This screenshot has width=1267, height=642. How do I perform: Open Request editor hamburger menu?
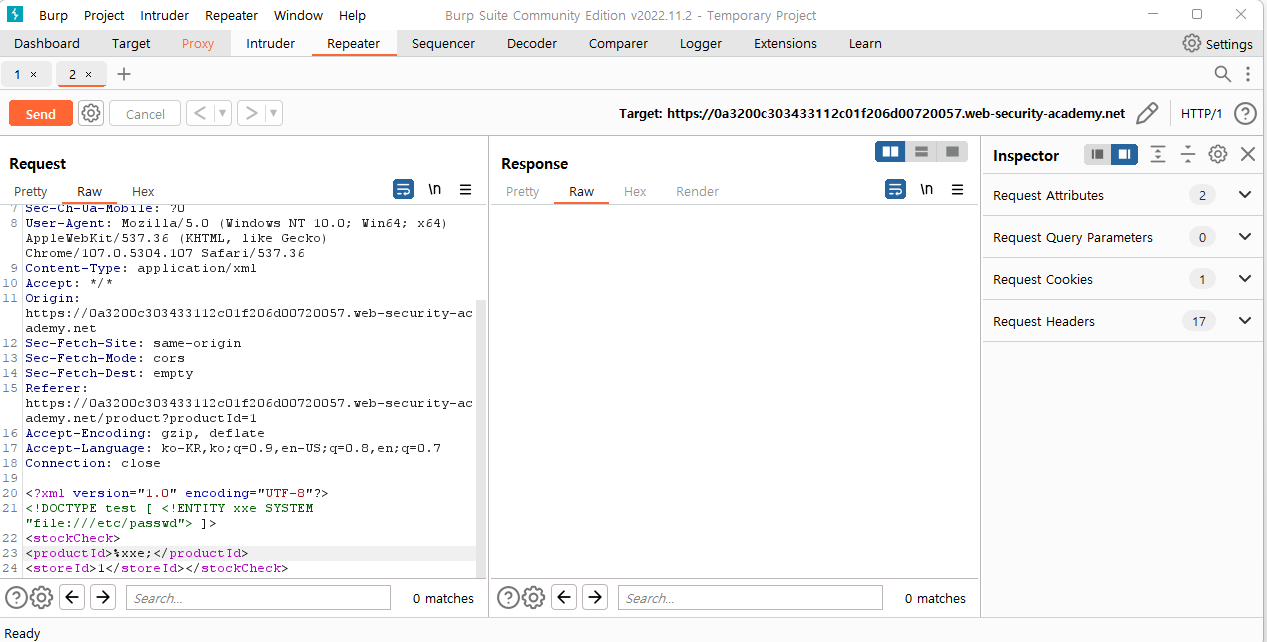(466, 189)
